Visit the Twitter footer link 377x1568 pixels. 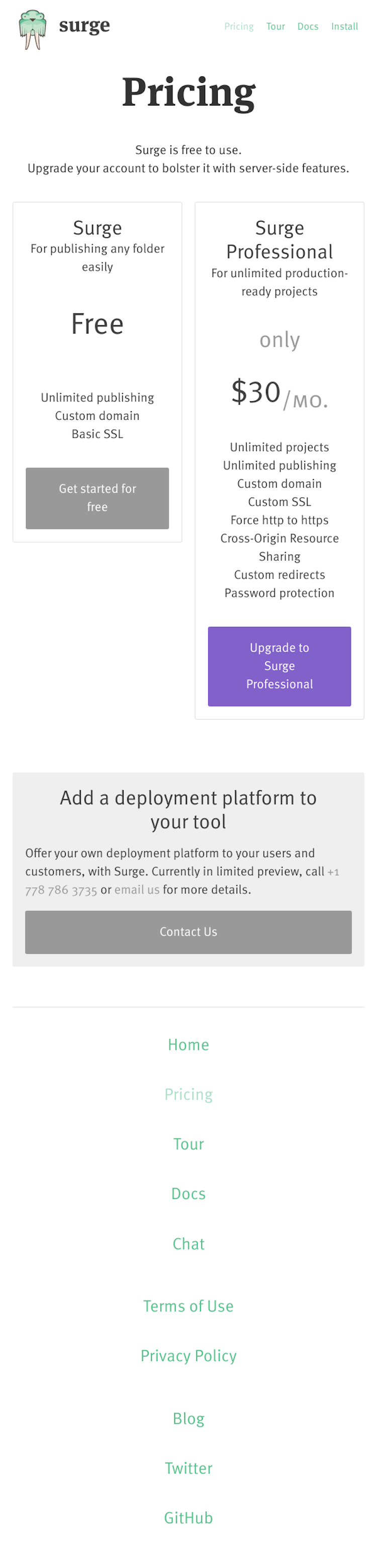(x=188, y=1468)
